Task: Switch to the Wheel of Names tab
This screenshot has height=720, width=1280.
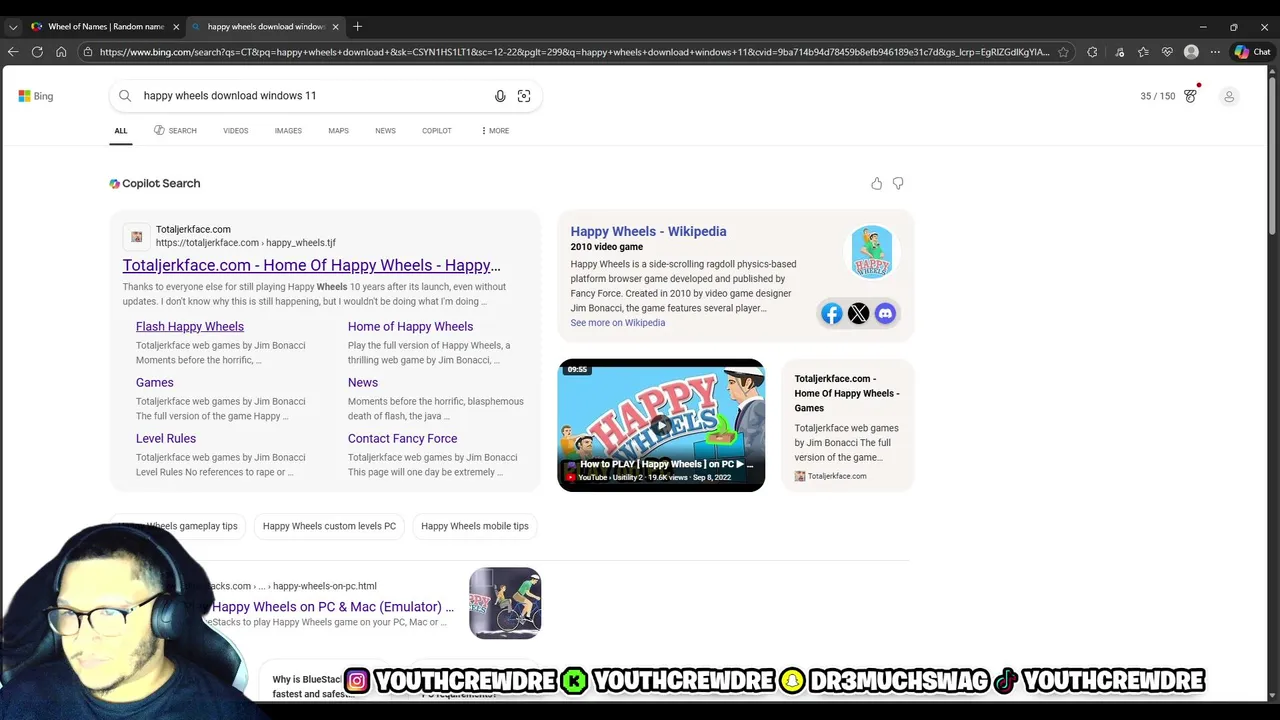Action: coord(104,27)
